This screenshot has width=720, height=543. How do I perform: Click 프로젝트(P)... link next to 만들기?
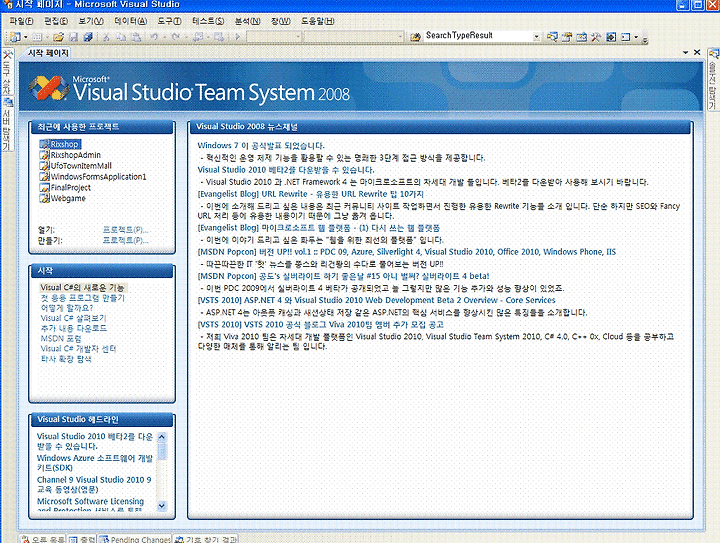coord(125,240)
